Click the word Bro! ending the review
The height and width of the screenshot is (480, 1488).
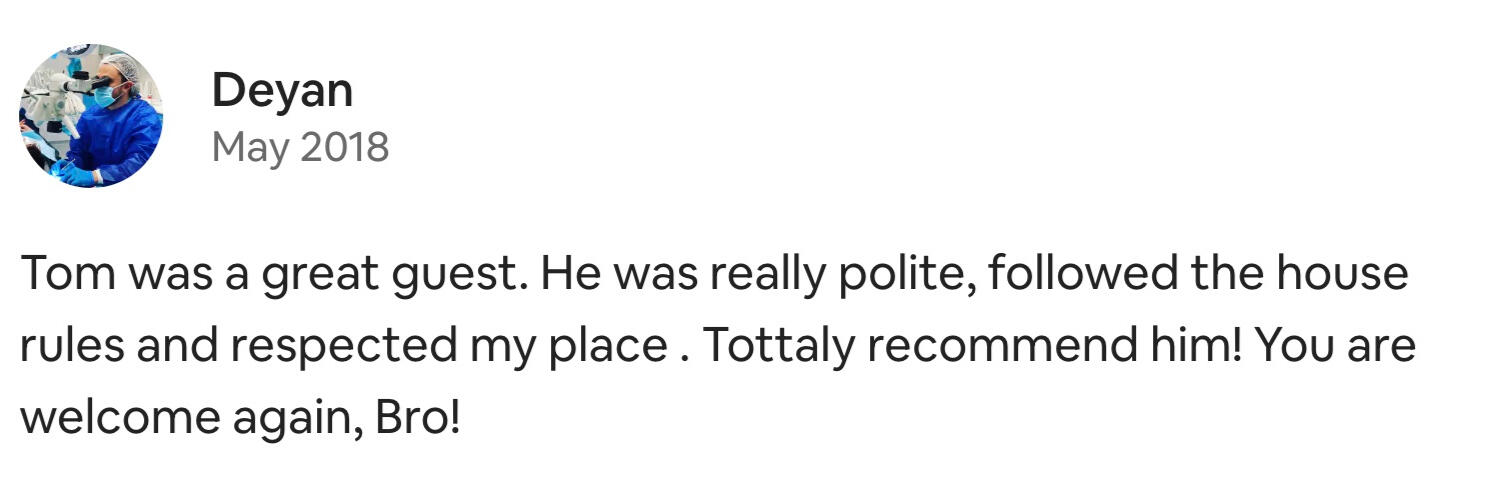click(418, 418)
